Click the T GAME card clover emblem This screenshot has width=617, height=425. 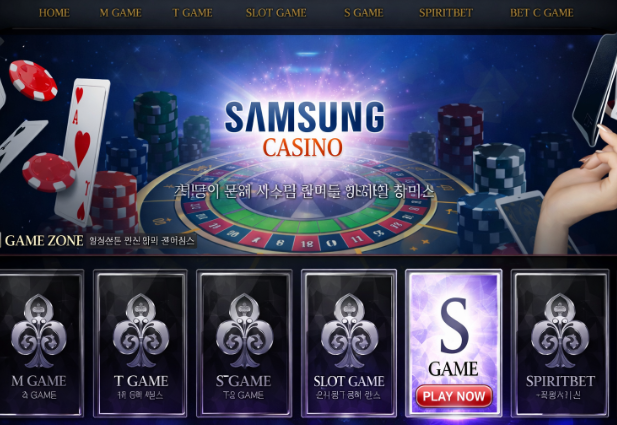pos(141,331)
